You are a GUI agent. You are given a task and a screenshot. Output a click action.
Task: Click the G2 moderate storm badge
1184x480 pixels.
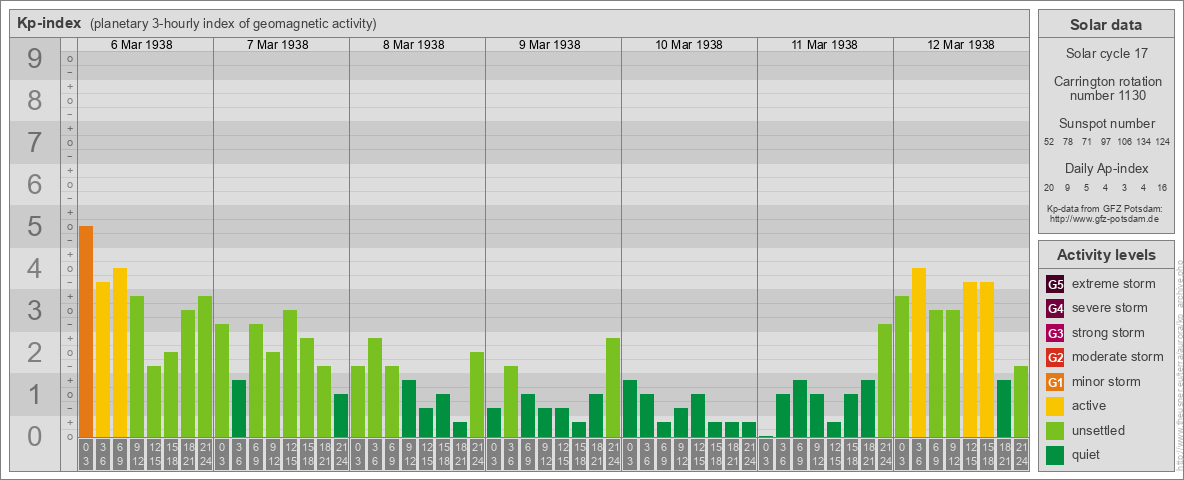tap(1055, 357)
